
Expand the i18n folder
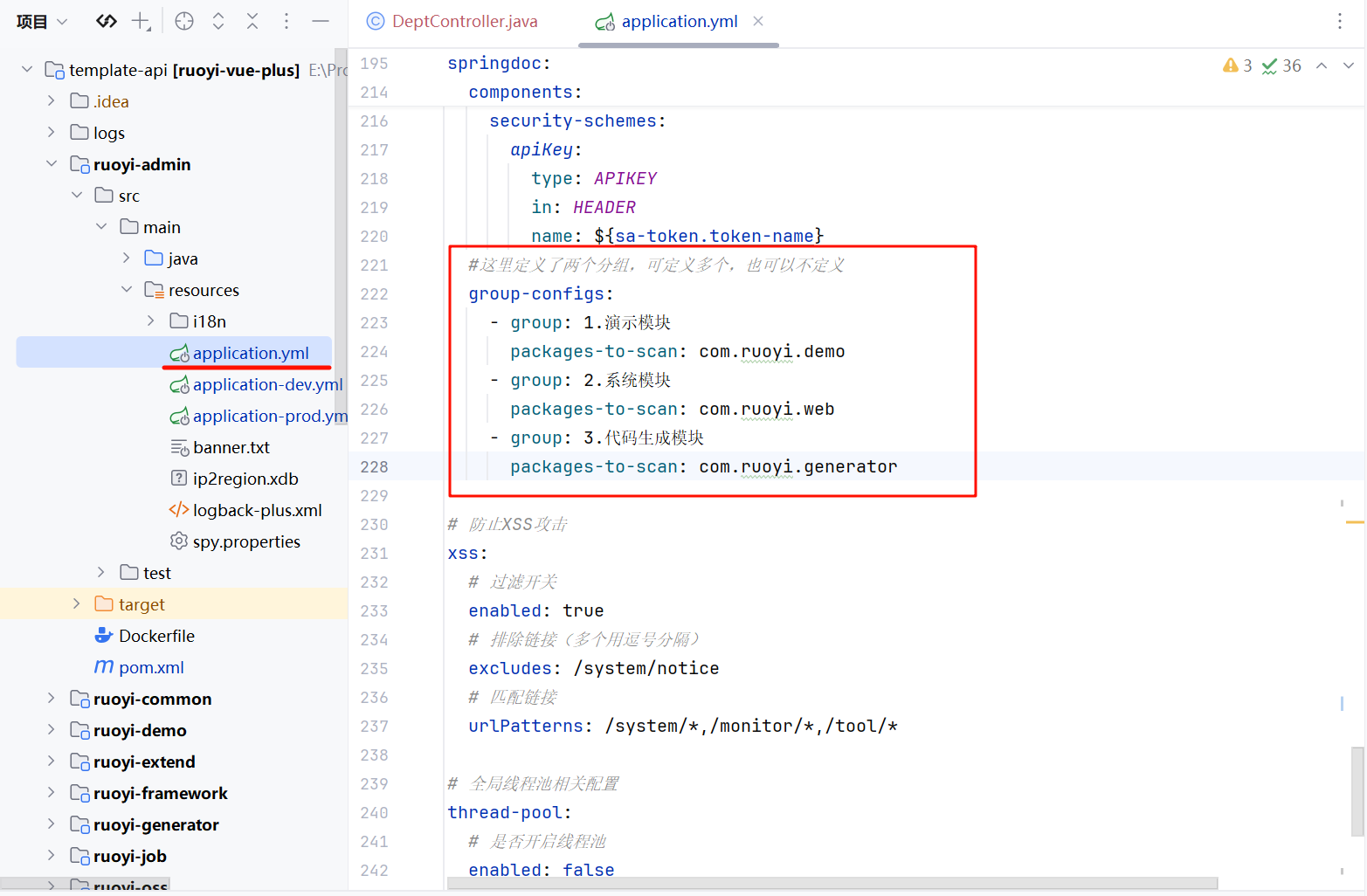pos(151,320)
